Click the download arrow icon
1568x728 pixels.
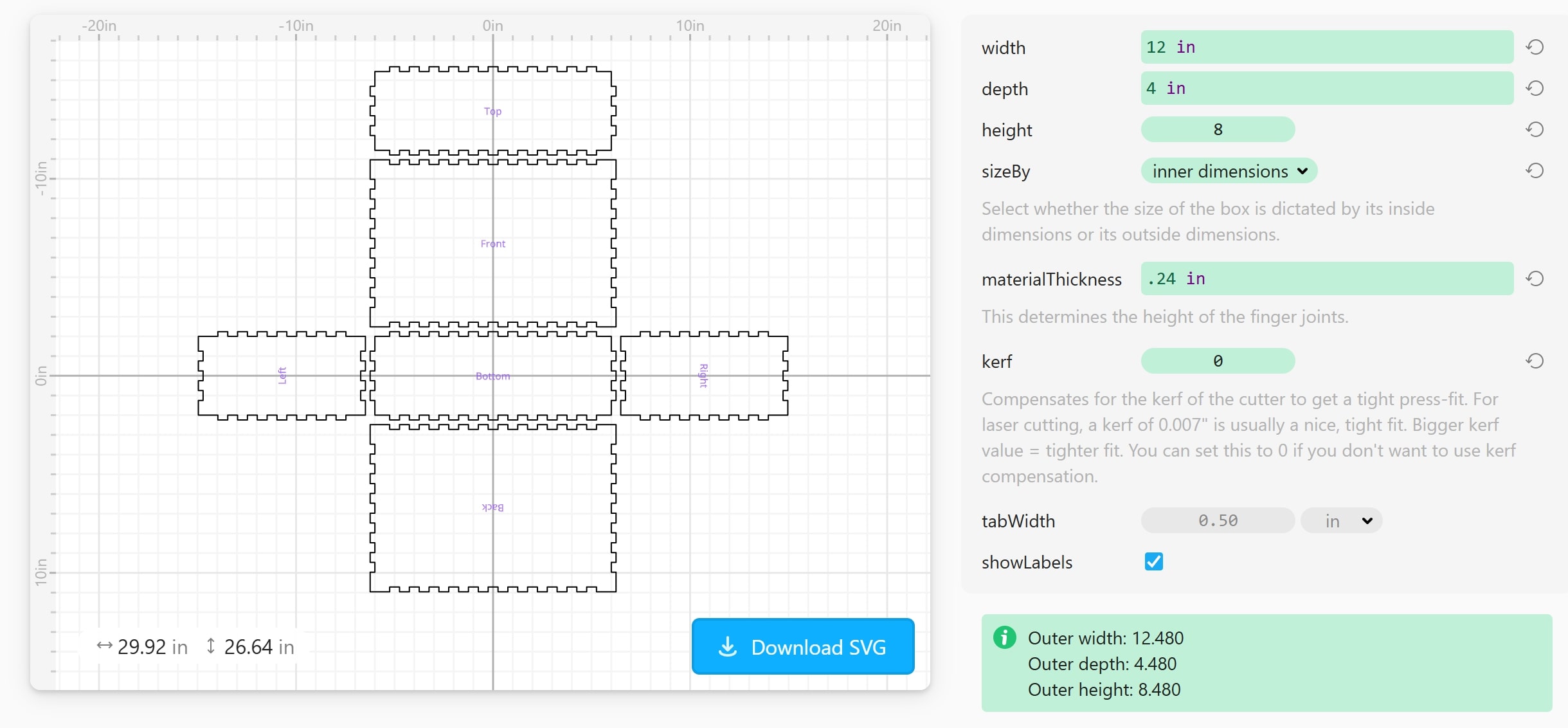727,646
